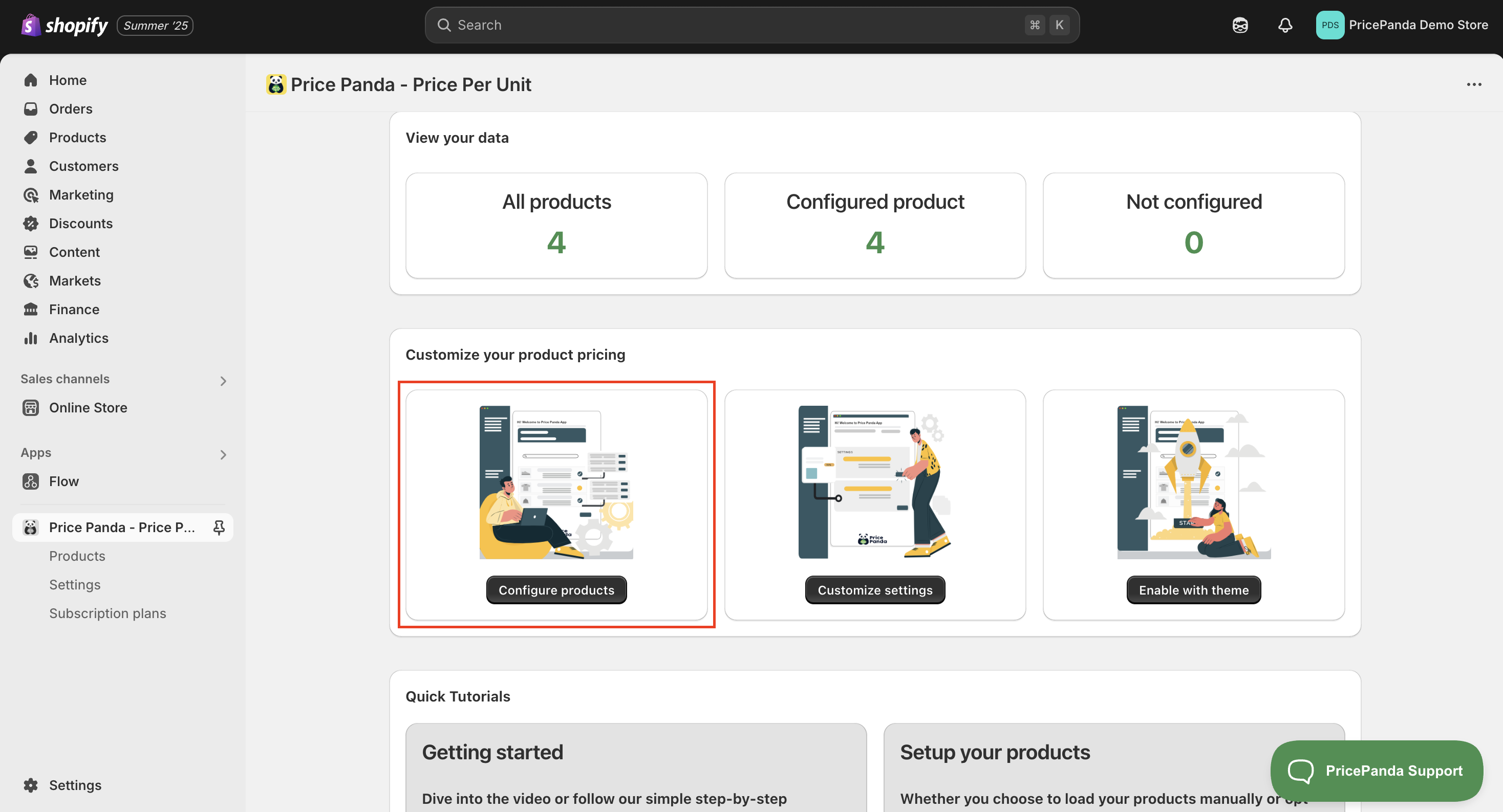The width and height of the screenshot is (1503, 812).
Task: Open PricePanda Demo Store account menu
Action: [1402, 25]
